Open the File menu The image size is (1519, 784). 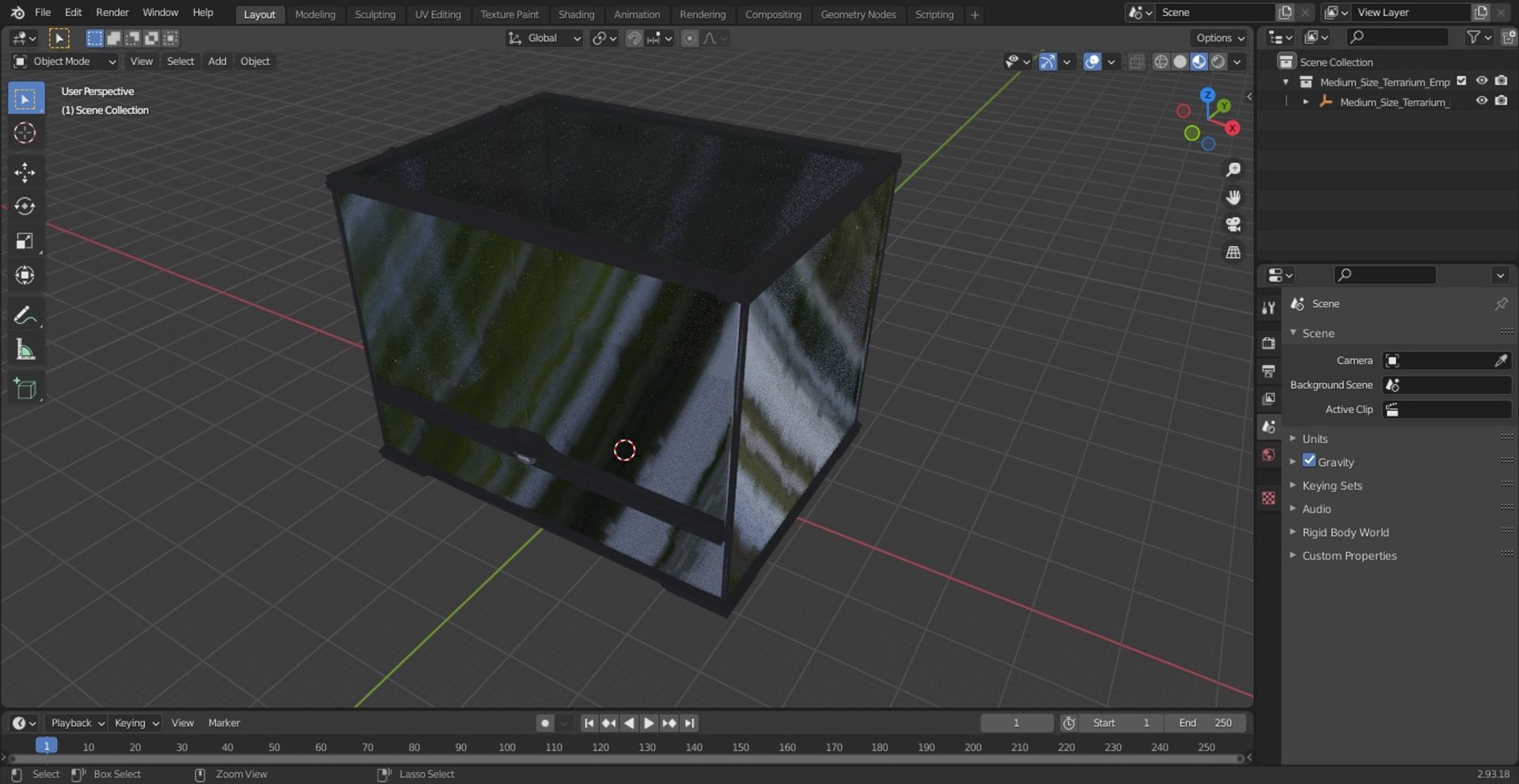[x=43, y=13]
